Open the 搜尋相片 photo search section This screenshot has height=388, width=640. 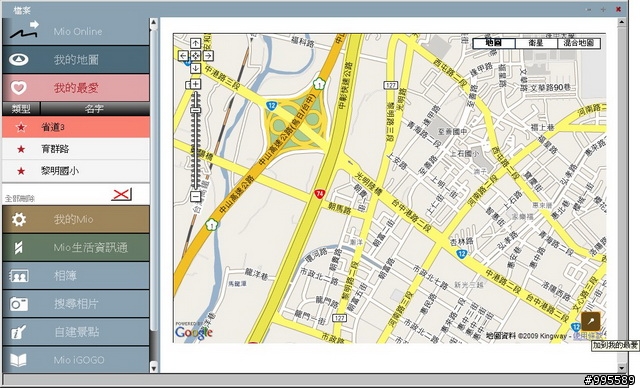[x=76, y=304]
